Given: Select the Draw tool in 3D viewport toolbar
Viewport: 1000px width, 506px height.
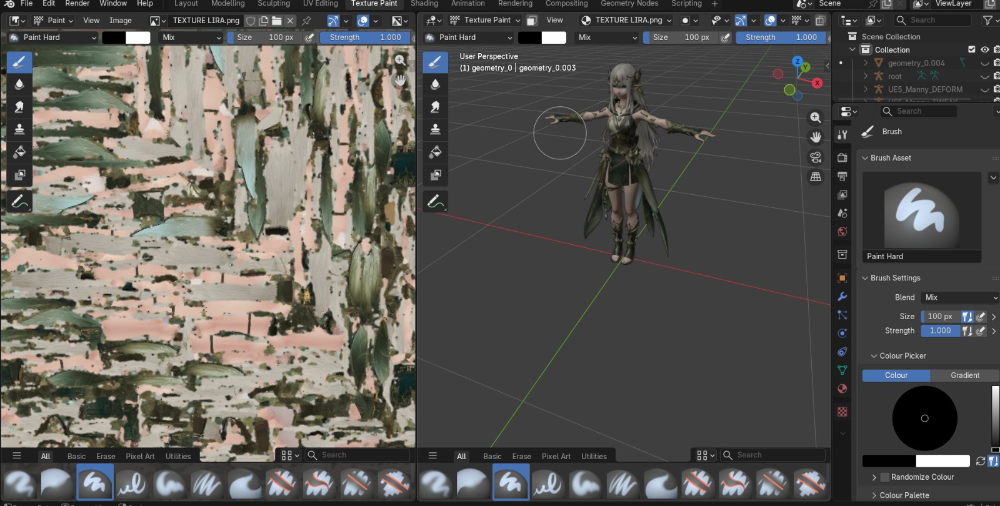Looking at the screenshot, I should coord(435,62).
